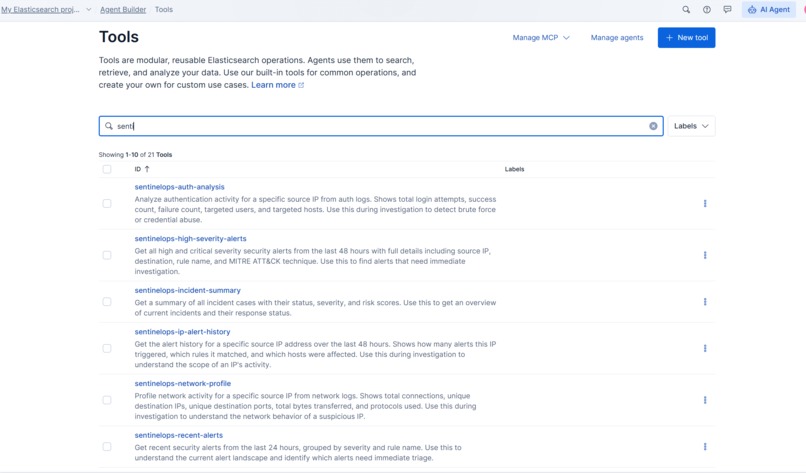
Task: Open the feedback chat icon in header
Action: (x=727, y=9)
